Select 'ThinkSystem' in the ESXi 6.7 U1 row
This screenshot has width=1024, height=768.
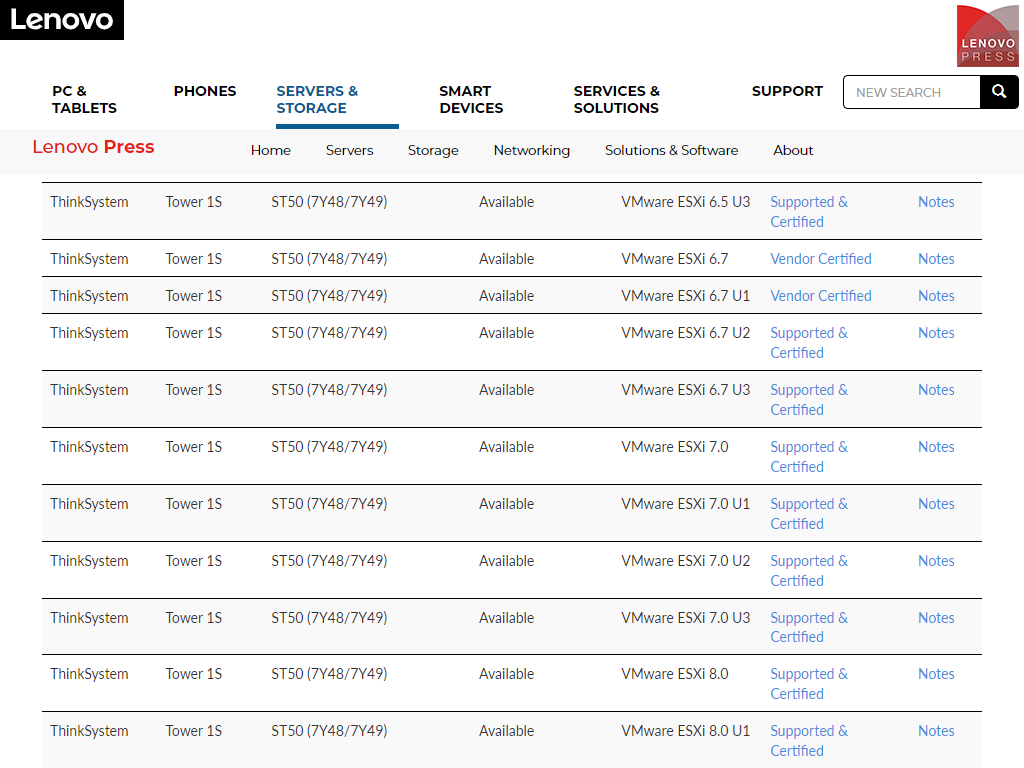click(89, 296)
